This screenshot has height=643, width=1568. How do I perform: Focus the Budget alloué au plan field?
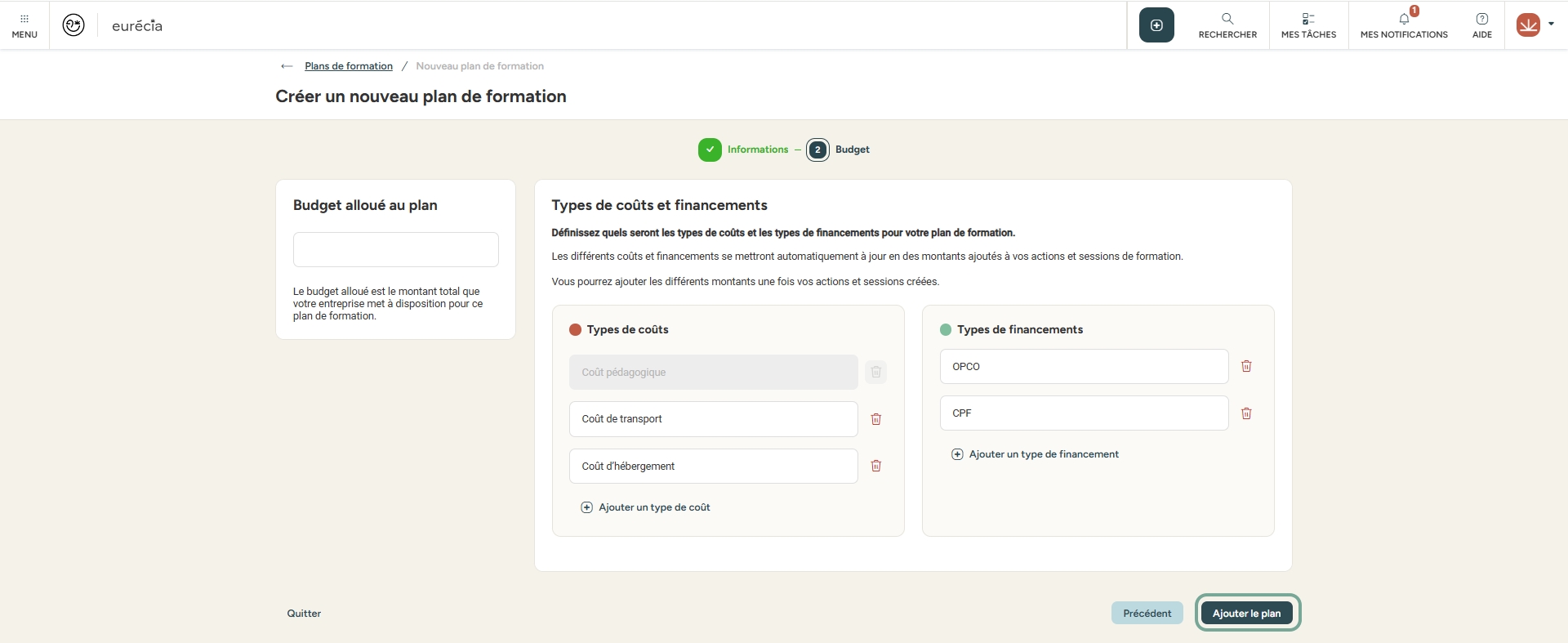[396, 249]
